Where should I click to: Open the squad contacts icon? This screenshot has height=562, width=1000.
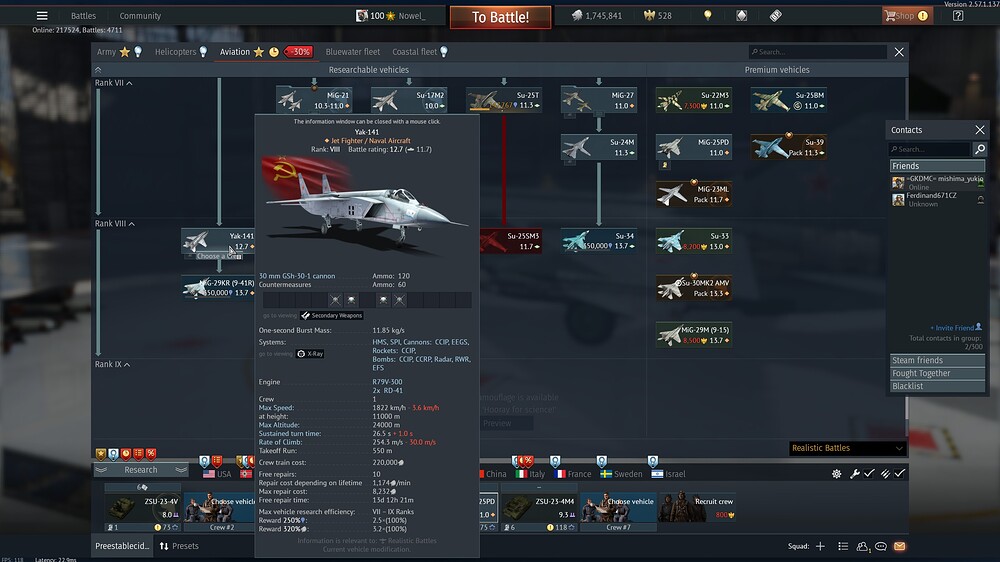(862, 547)
